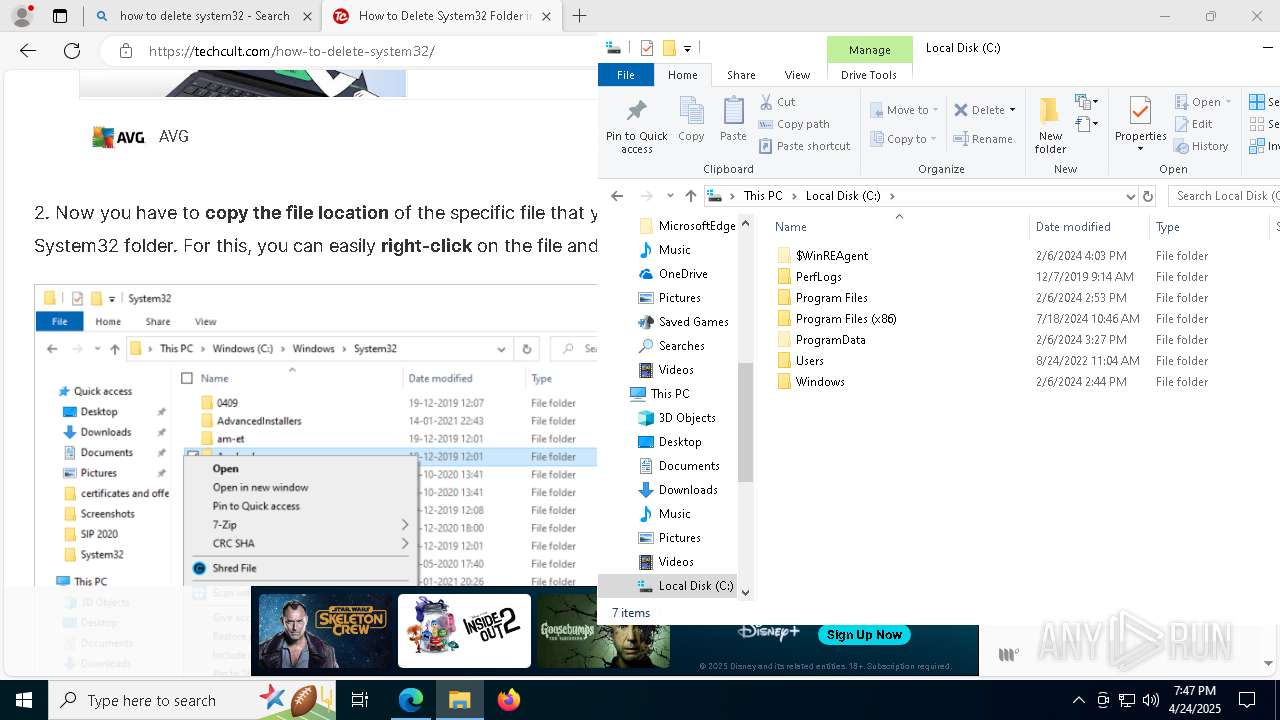
Task: Open Microsoft Edge from the taskbar
Action: point(411,700)
